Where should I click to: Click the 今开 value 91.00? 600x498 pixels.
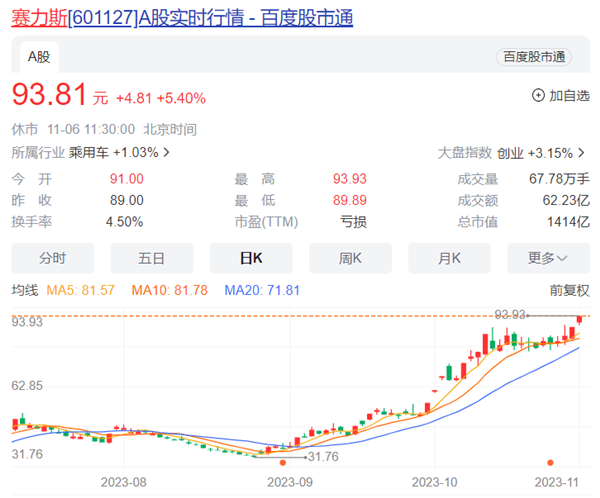pos(127,179)
